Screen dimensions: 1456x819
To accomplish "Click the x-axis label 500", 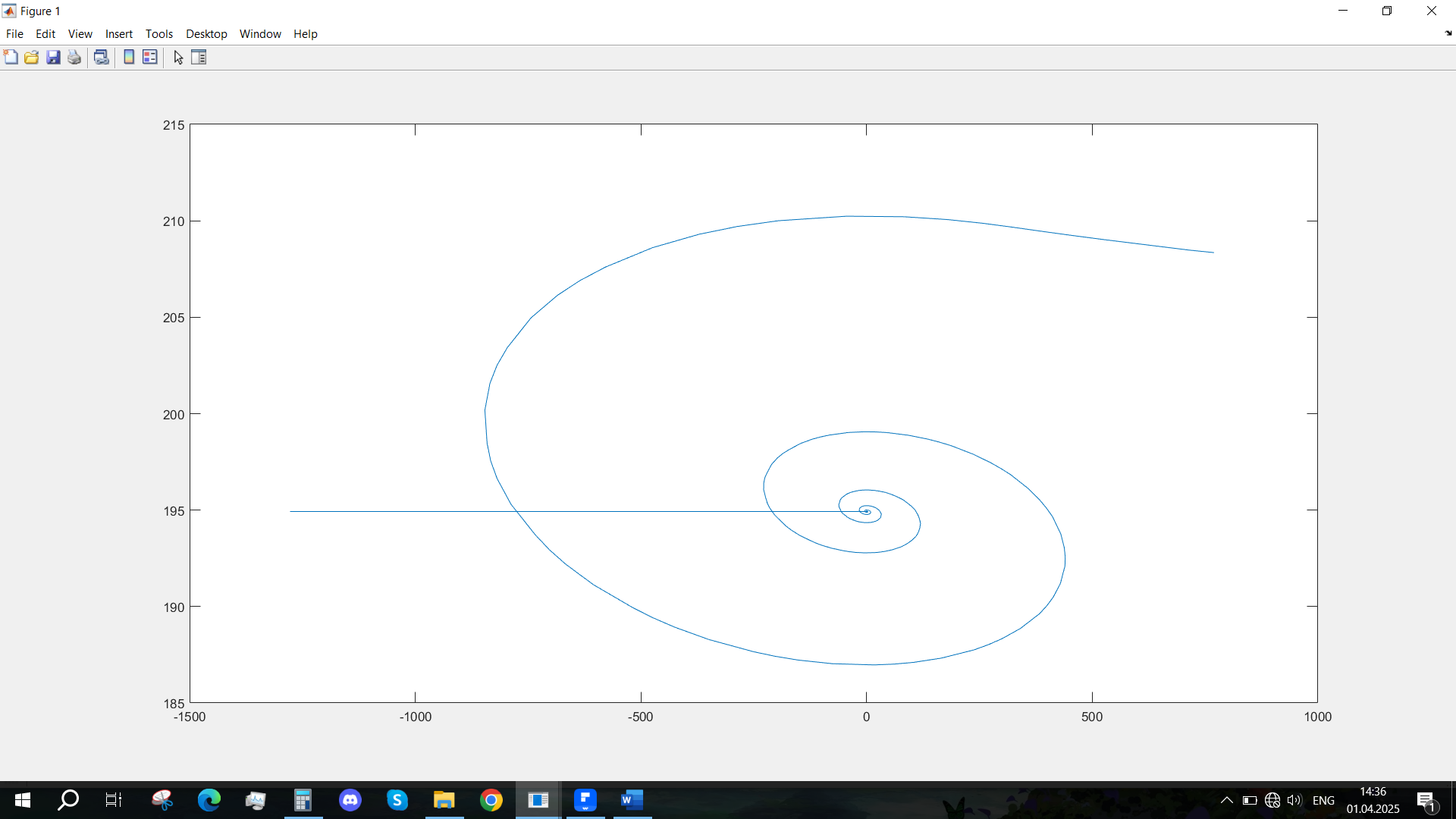I will tap(1092, 717).
